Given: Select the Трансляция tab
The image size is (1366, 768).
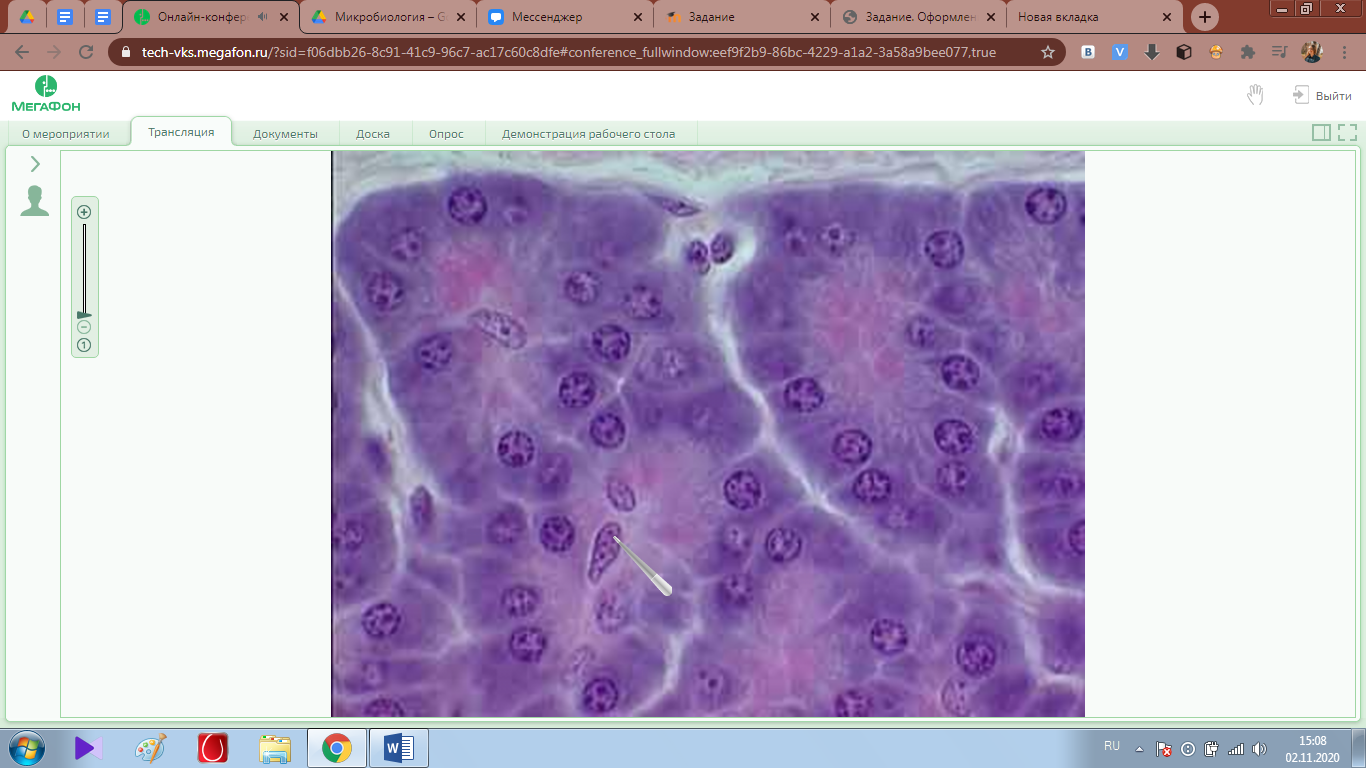Looking at the screenshot, I should coord(181,132).
